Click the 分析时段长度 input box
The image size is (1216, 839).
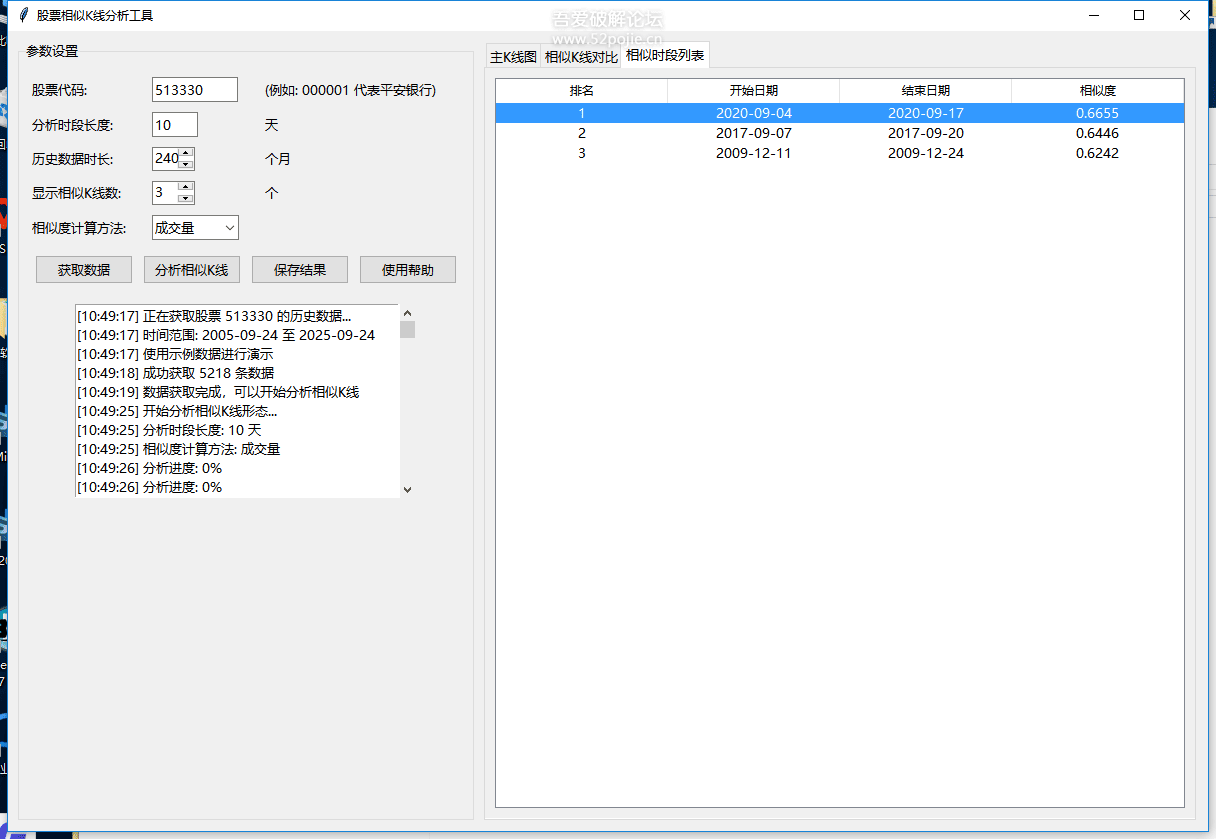pos(175,125)
